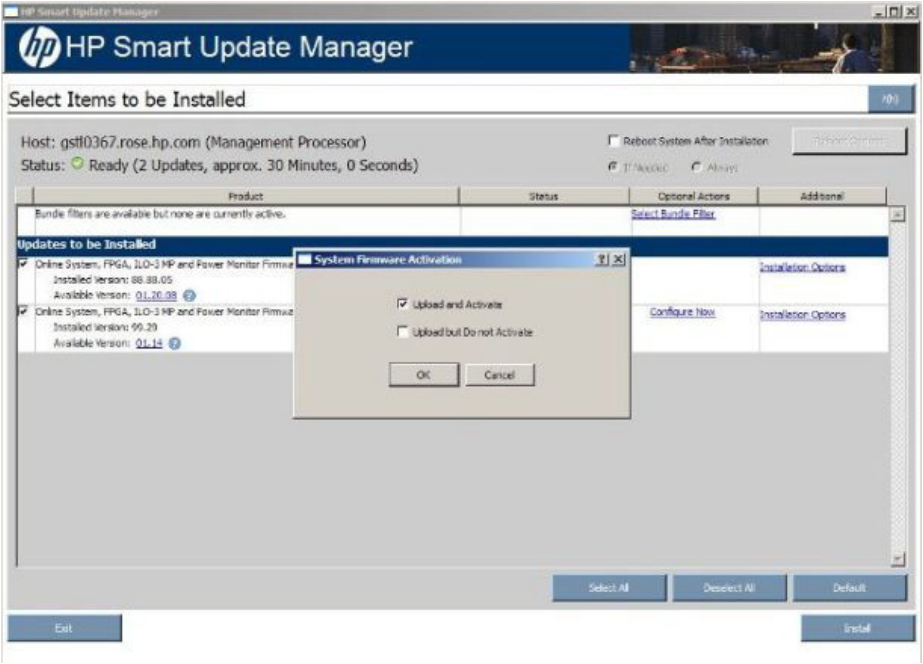Viewport: 923px width, 664px height.
Task: Open Installation Options for first update
Action: pyautogui.click(x=802, y=267)
